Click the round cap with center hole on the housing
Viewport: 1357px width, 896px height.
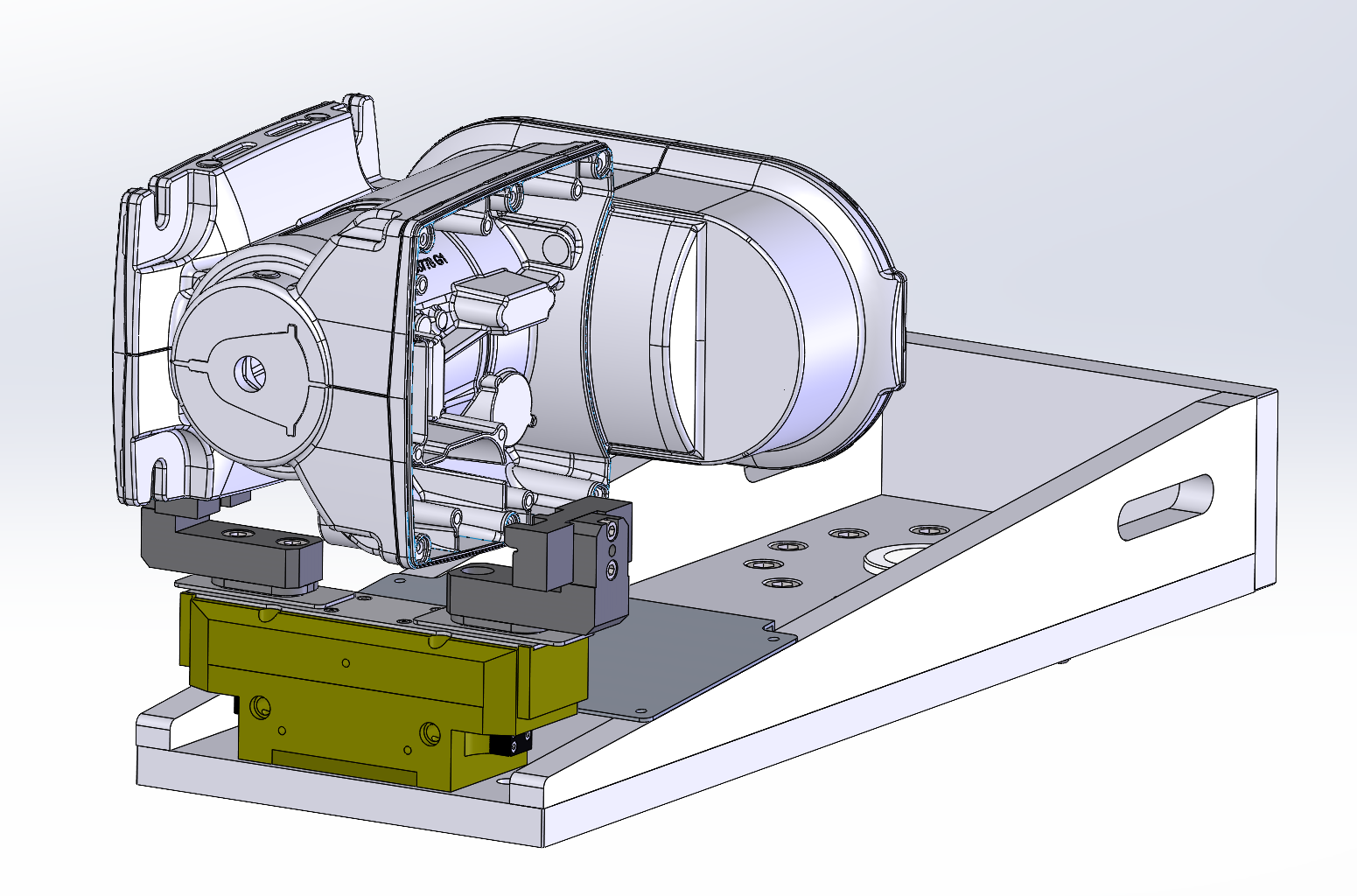tap(252, 374)
